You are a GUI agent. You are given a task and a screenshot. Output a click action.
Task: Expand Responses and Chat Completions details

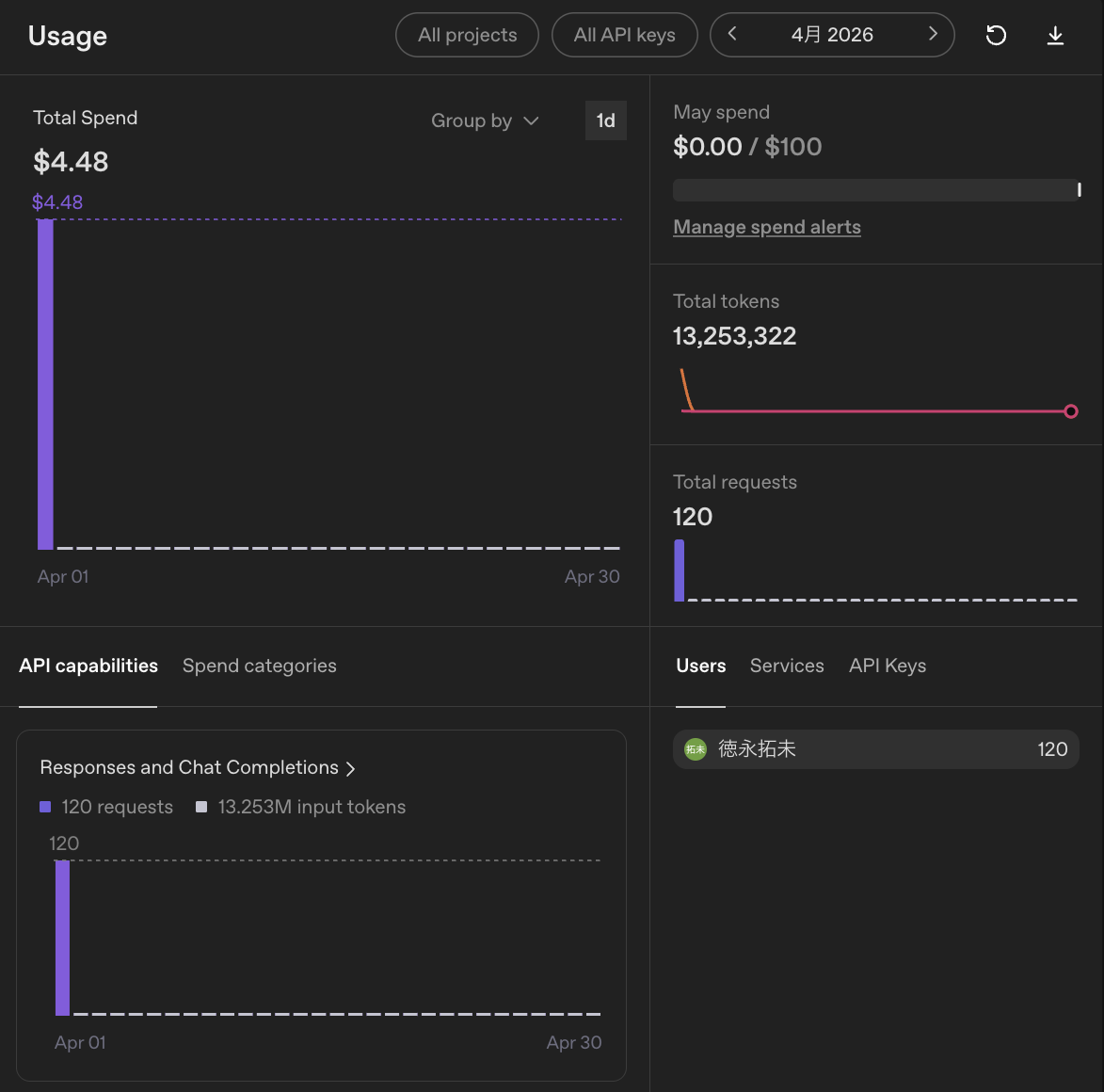coord(198,767)
